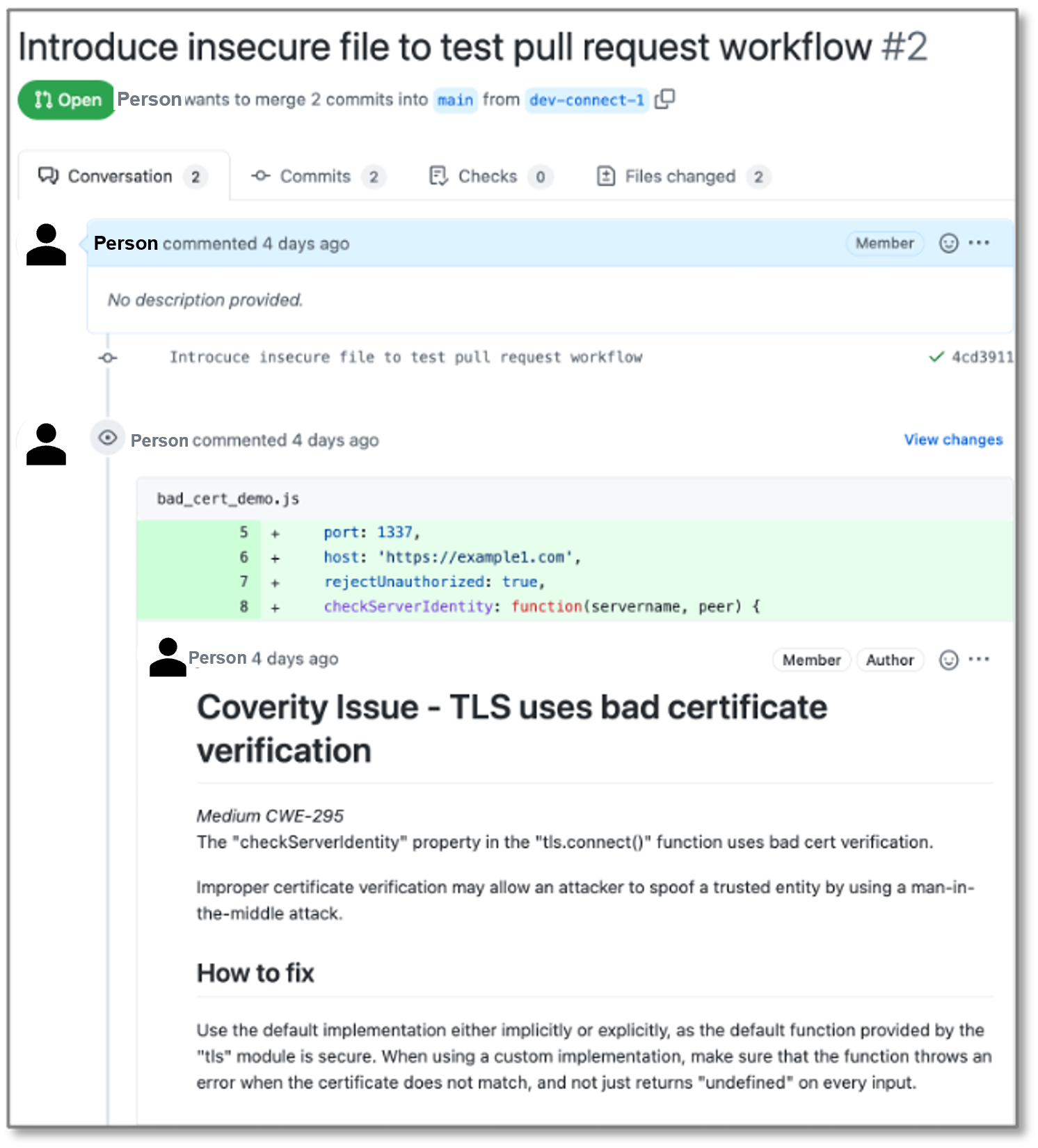Screen dimensions: 1038x1148
Task: Click the speech bubble icon beside Conversation
Action: [x=47, y=176]
